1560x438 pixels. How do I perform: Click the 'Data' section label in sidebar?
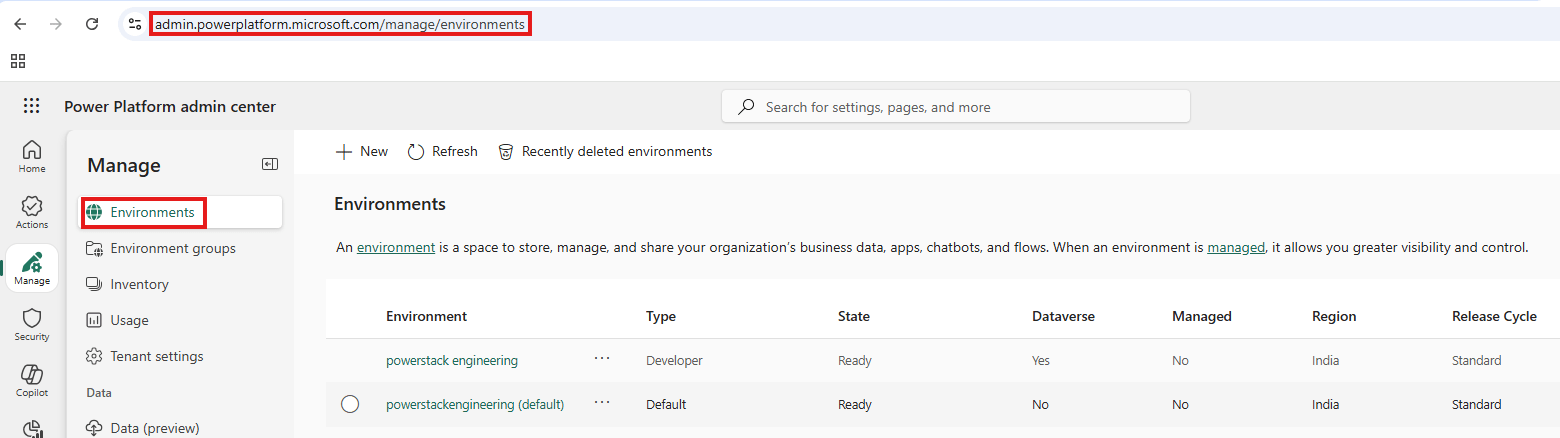point(99,393)
